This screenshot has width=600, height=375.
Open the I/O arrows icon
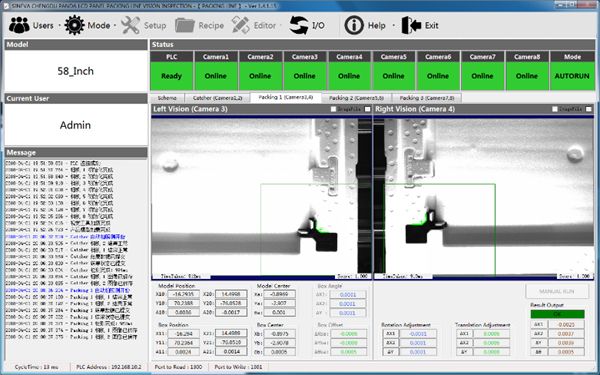click(x=298, y=25)
